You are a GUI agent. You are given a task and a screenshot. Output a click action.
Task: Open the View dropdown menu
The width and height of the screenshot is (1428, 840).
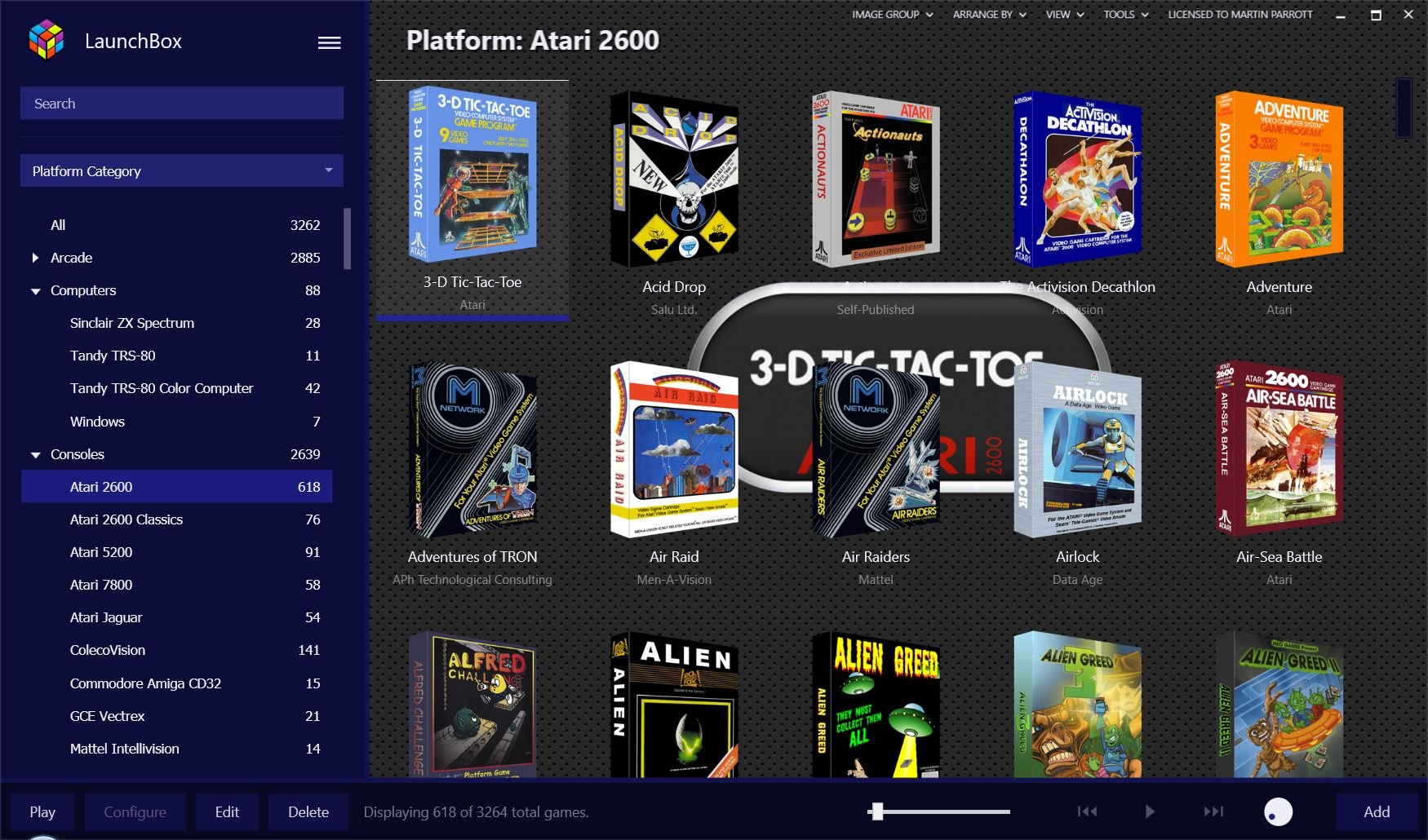(1065, 14)
